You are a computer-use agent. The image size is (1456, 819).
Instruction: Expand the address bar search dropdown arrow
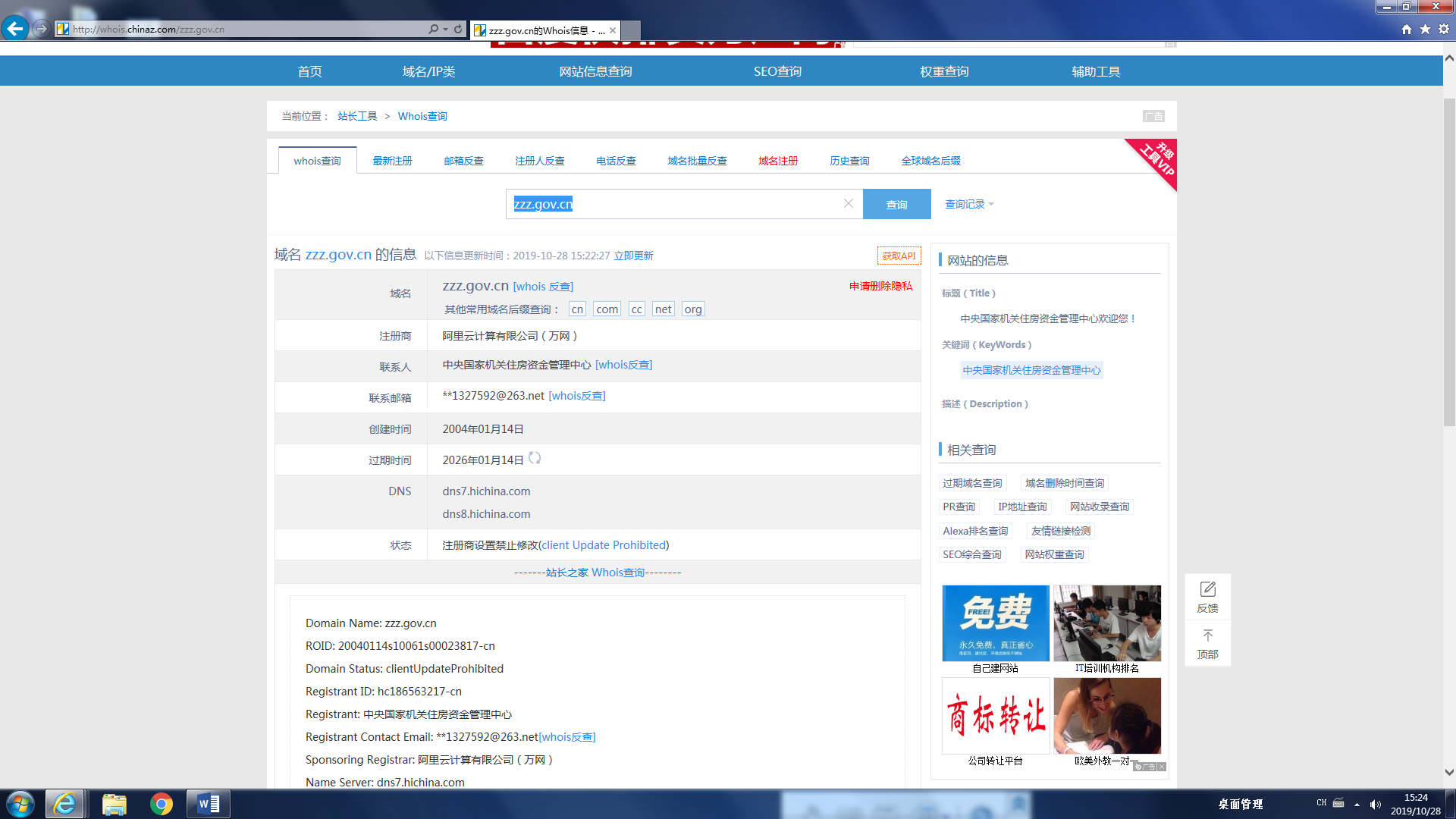(445, 29)
